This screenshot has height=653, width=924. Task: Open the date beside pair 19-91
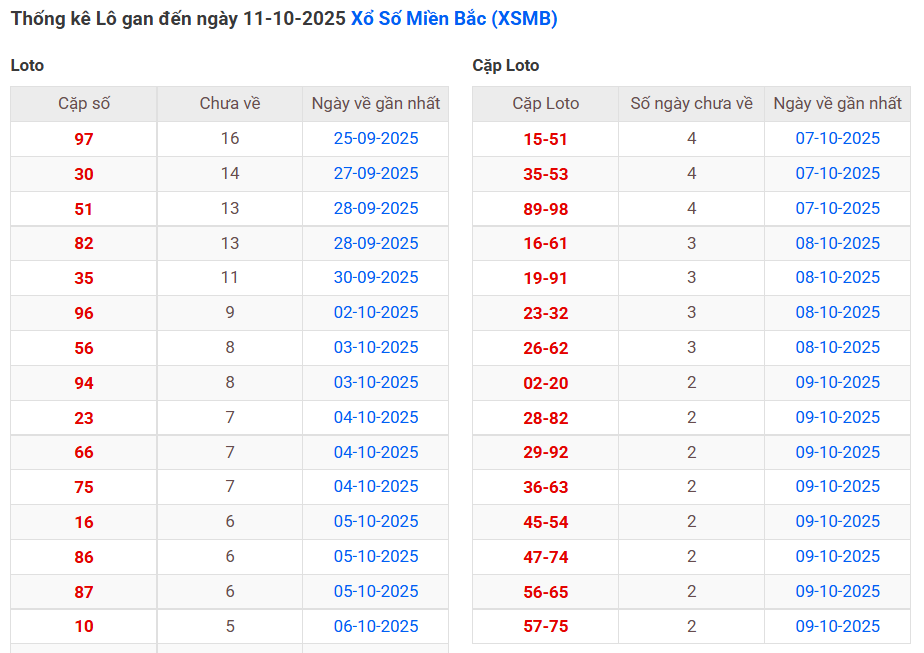pyautogui.click(x=838, y=278)
